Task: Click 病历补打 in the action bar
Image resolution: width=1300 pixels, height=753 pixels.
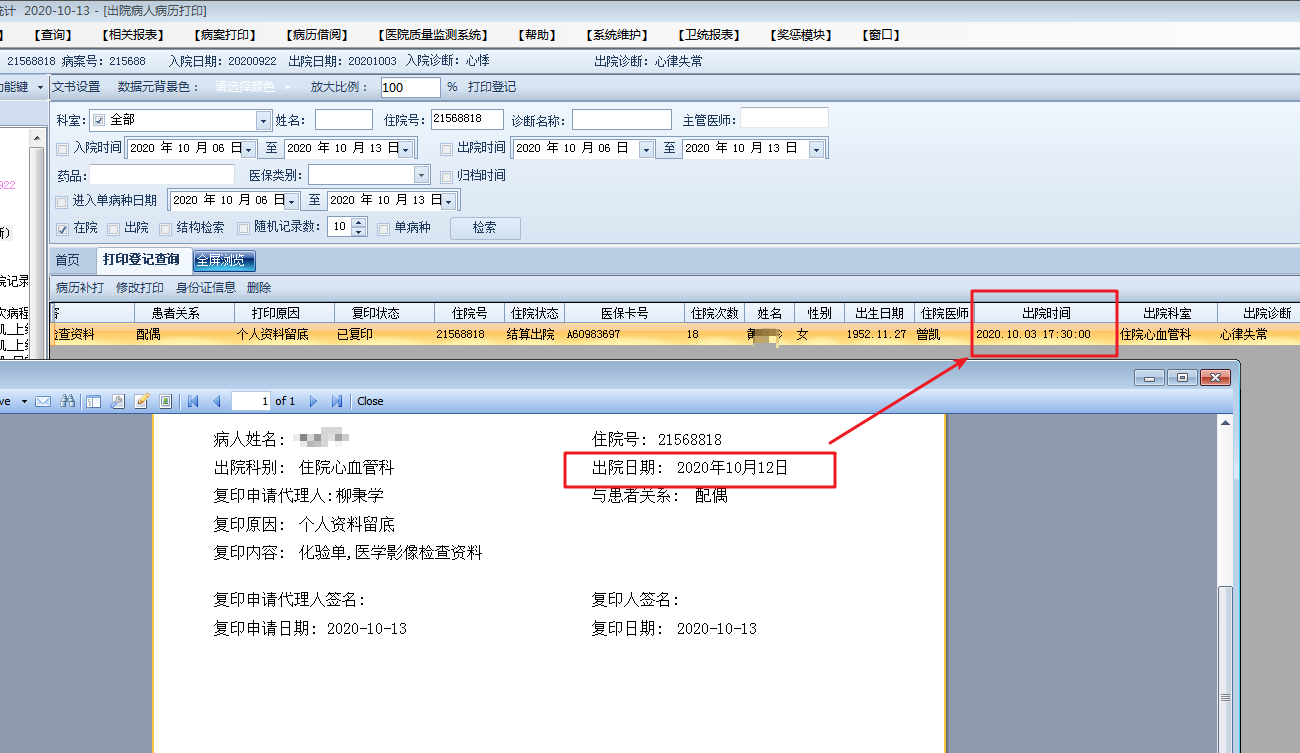Action: [x=80, y=288]
